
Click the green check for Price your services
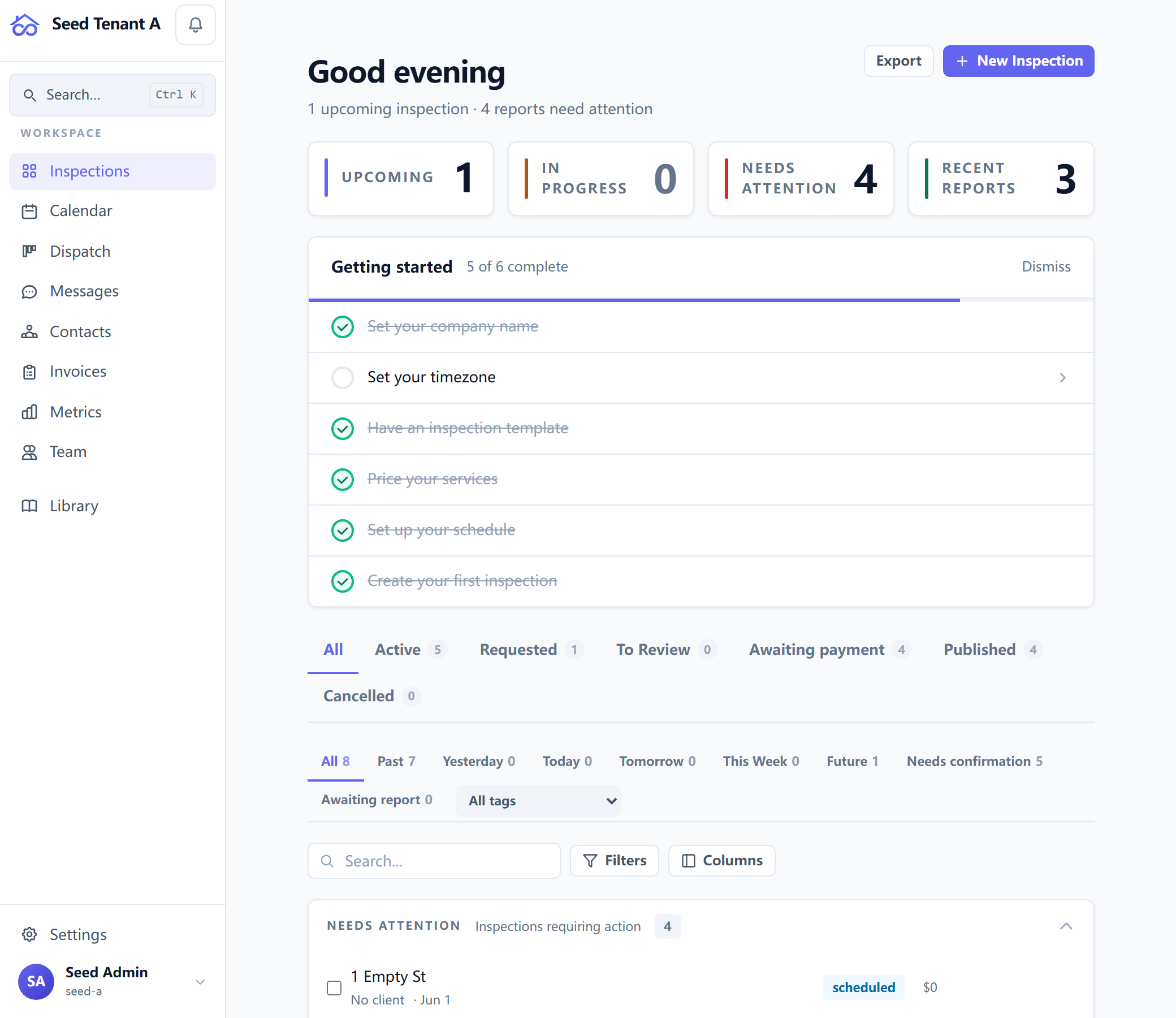tap(343, 480)
